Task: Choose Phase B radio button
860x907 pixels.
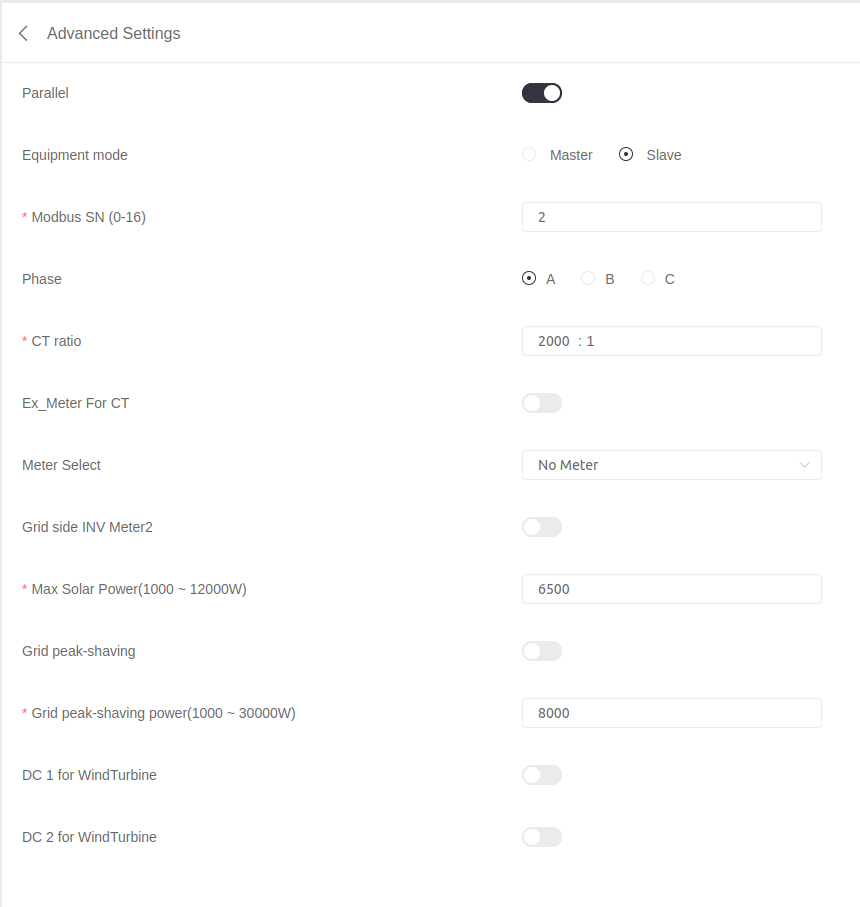Action: [588, 279]
